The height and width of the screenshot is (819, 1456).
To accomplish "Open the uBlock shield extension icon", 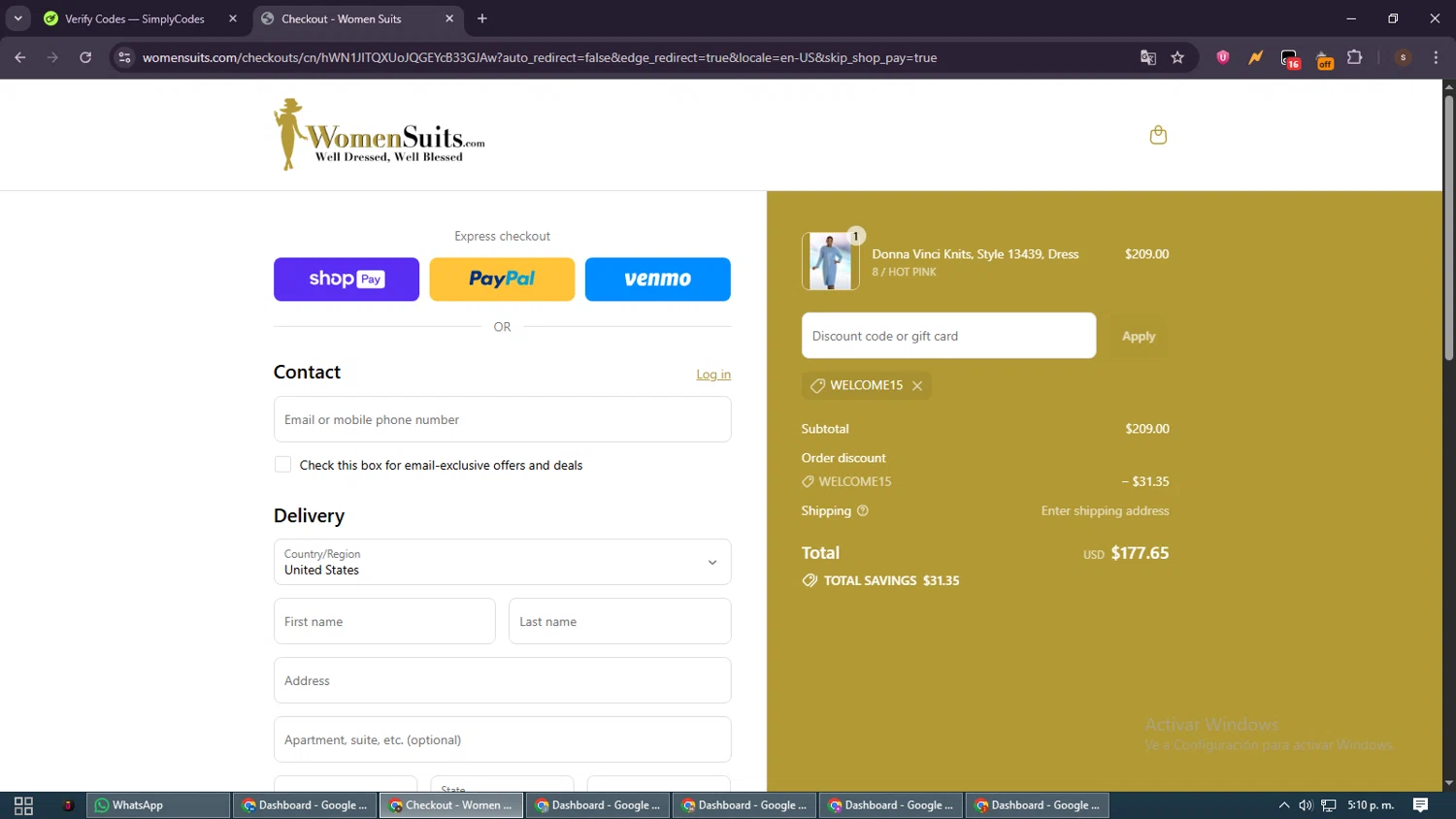I will tap(1223, 57).
